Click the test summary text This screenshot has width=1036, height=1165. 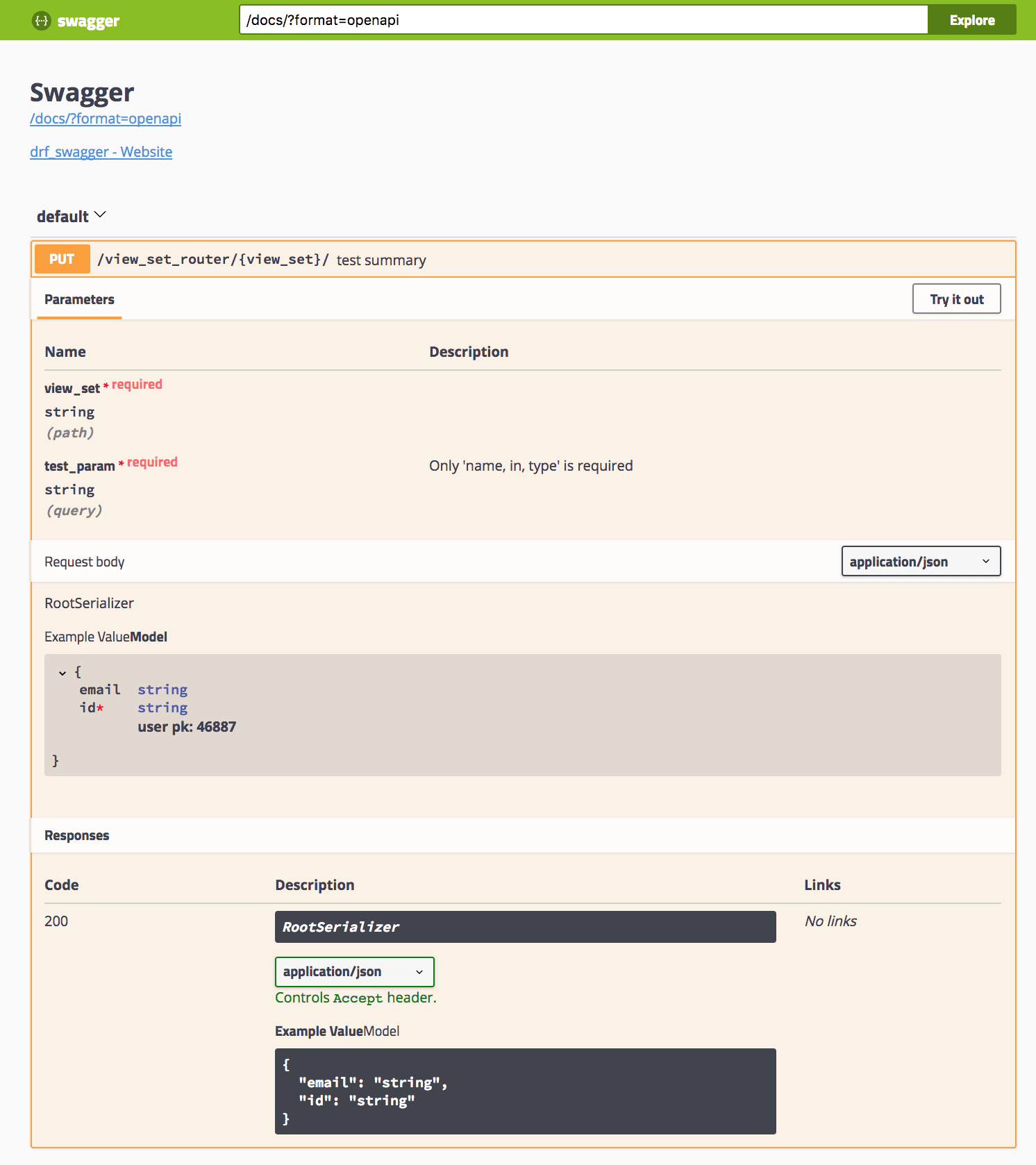click(381, 260)
